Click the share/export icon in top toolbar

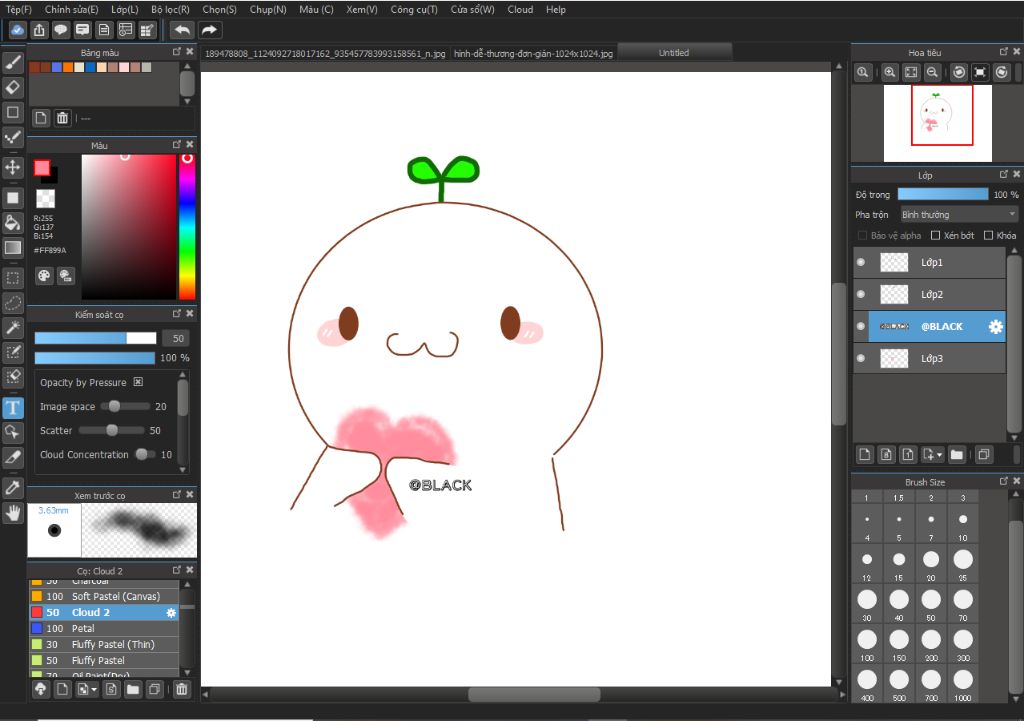click(x=39, y=30)
